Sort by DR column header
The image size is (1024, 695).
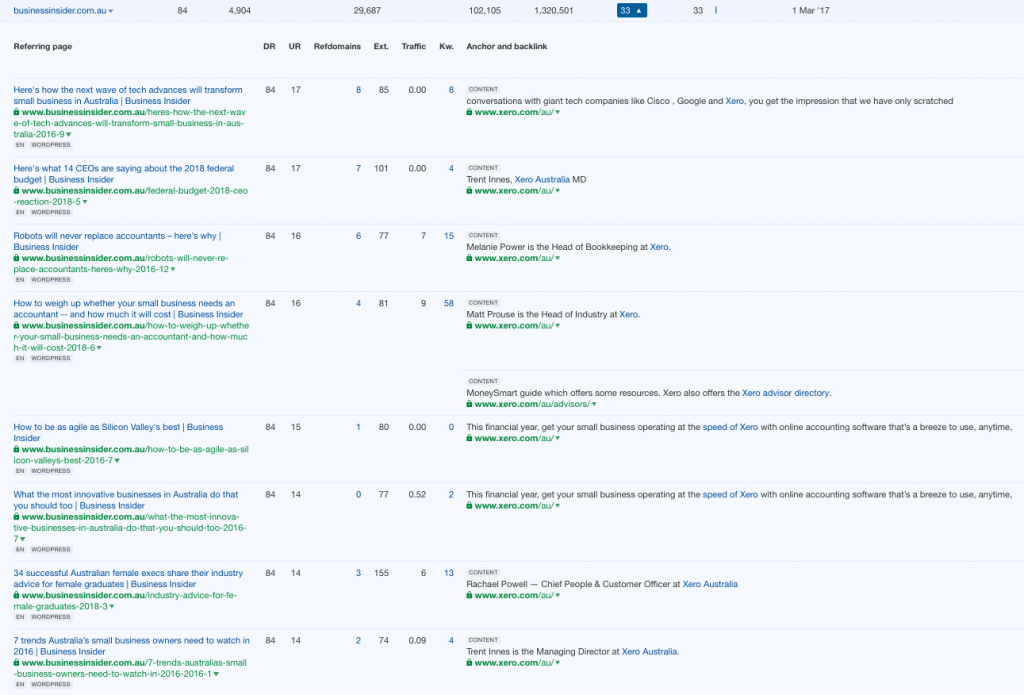[x=269, y=46]
